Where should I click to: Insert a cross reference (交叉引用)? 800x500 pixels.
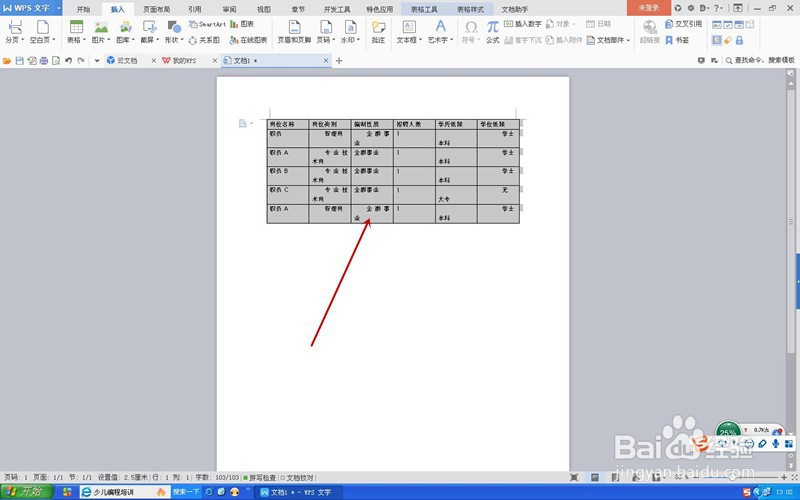(x=684, y=24)
